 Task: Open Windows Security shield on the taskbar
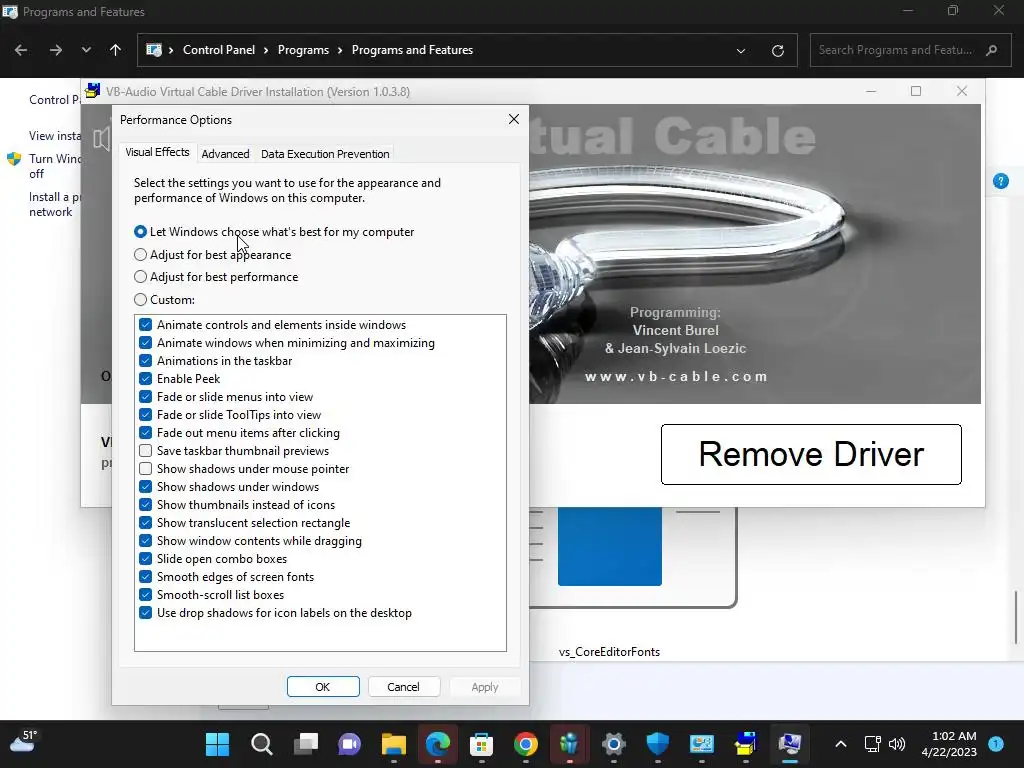[658, 744]
